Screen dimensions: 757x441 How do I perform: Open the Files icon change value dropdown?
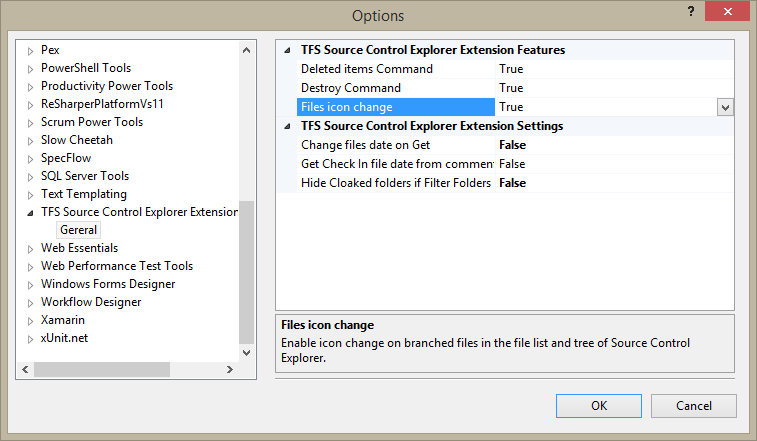coord(725,107)
